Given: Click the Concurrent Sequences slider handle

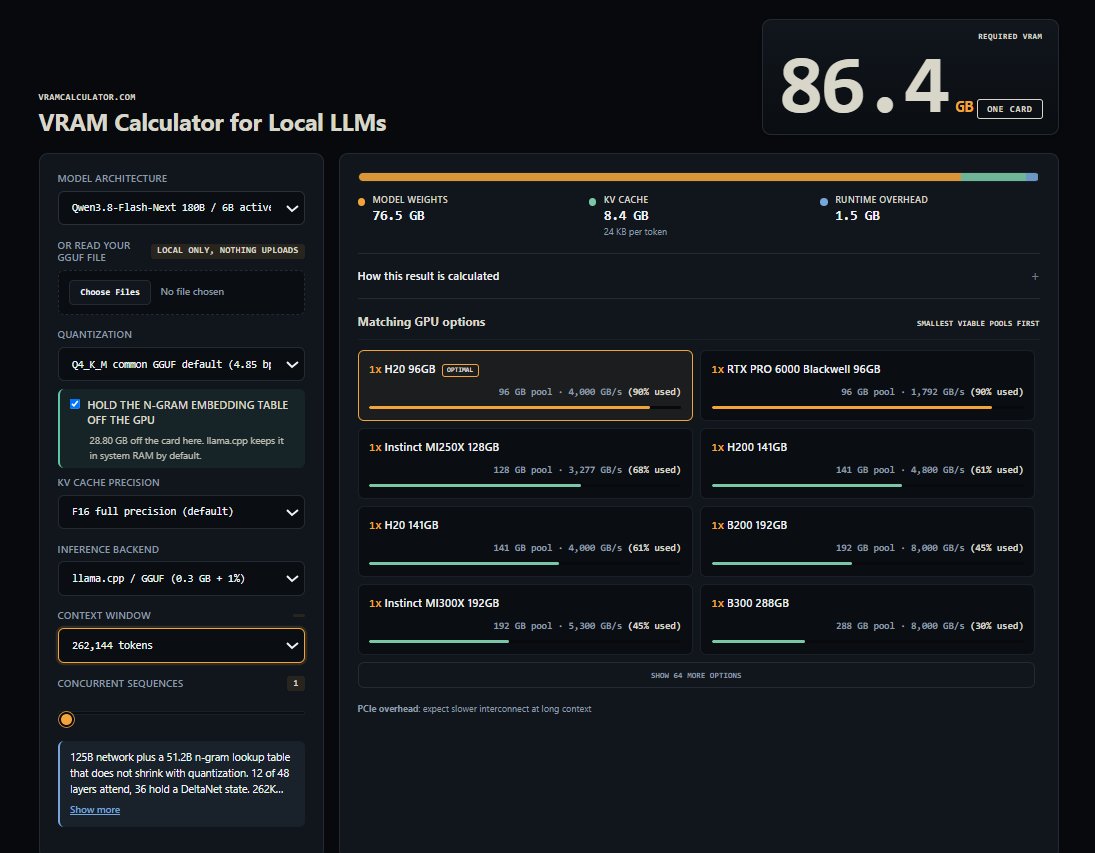Looking at the screenshot, I should click(x=66, y=720).
